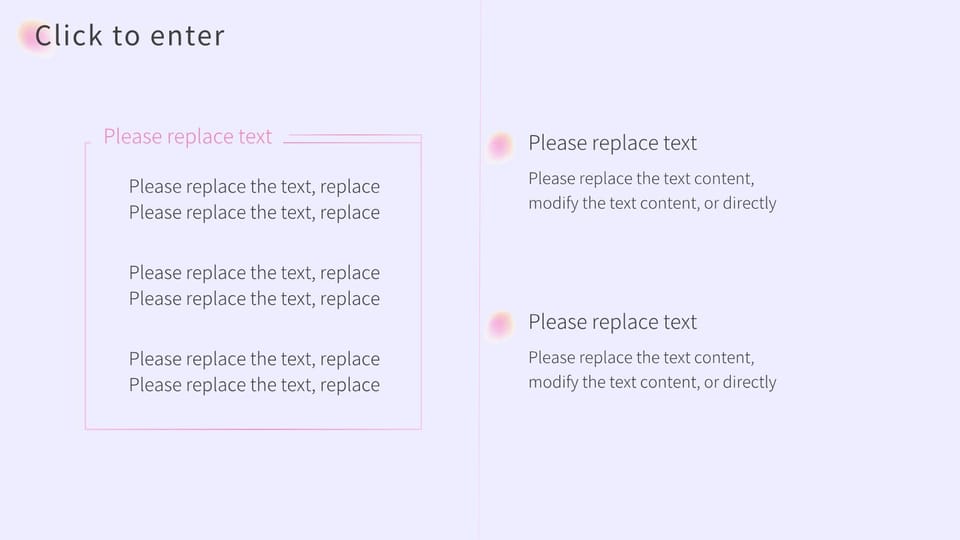
Task: Click the vertical divider line in slide center
Action: [x=480, y=270]
